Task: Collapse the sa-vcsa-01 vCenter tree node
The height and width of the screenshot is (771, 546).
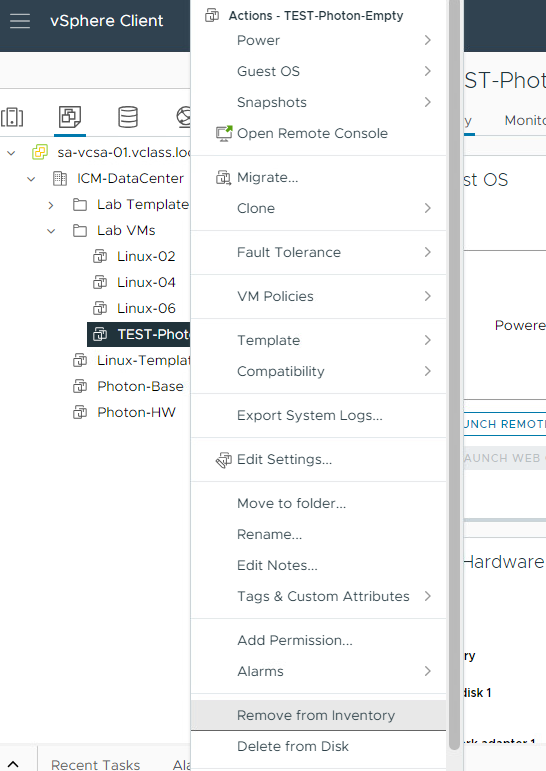Action: click(11, 153)
